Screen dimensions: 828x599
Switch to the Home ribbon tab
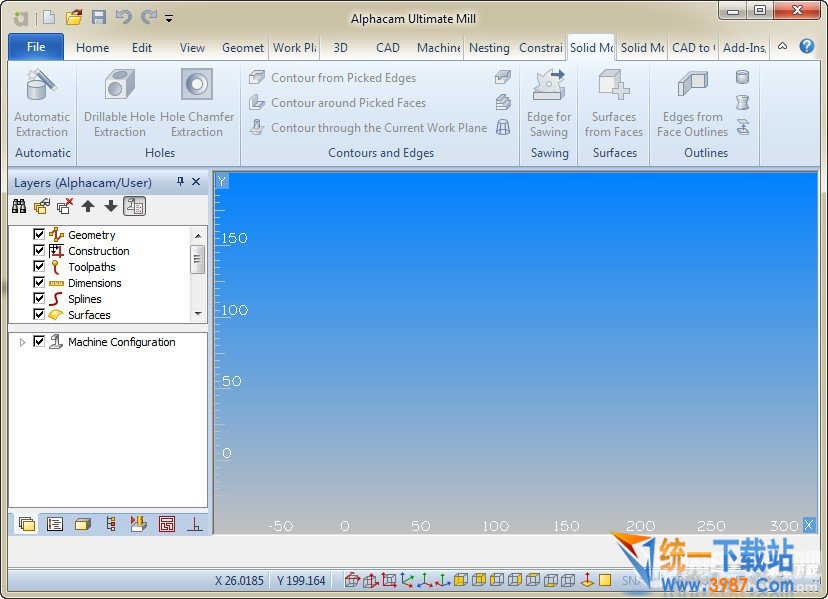tap(92, 48)
